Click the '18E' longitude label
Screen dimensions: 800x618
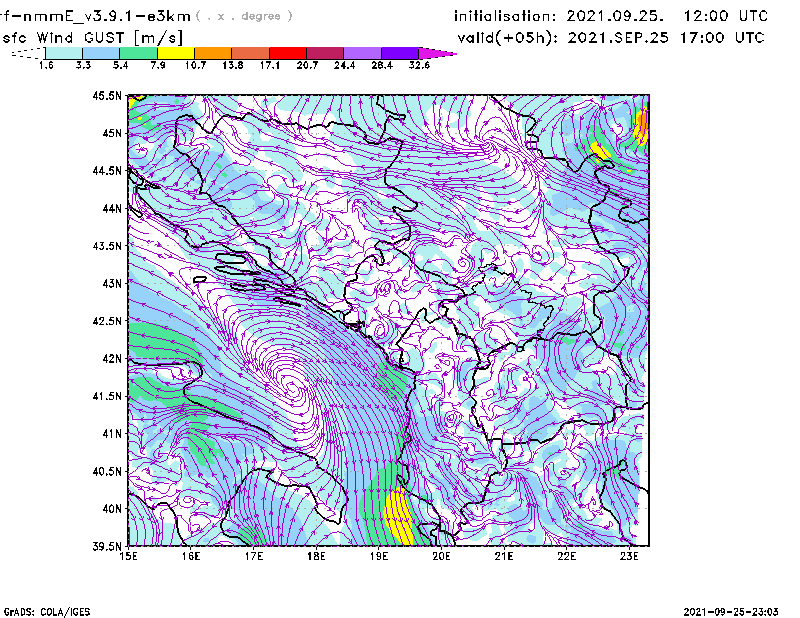pyautogui.click(x=316, y=556)
